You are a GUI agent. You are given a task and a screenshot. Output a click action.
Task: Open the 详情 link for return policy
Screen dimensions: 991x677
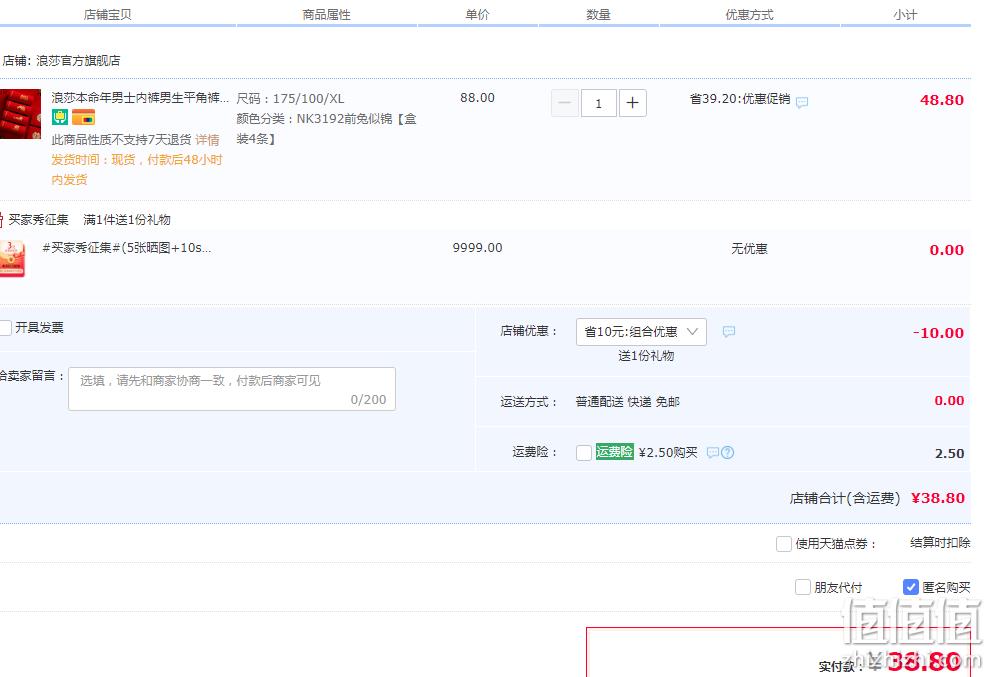[x=207, y=140]
